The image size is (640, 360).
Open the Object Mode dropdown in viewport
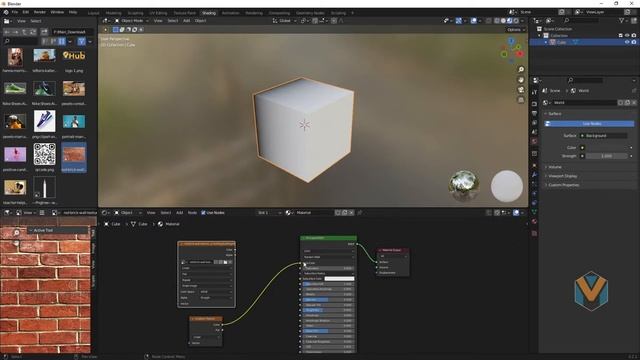coord(131,20)
